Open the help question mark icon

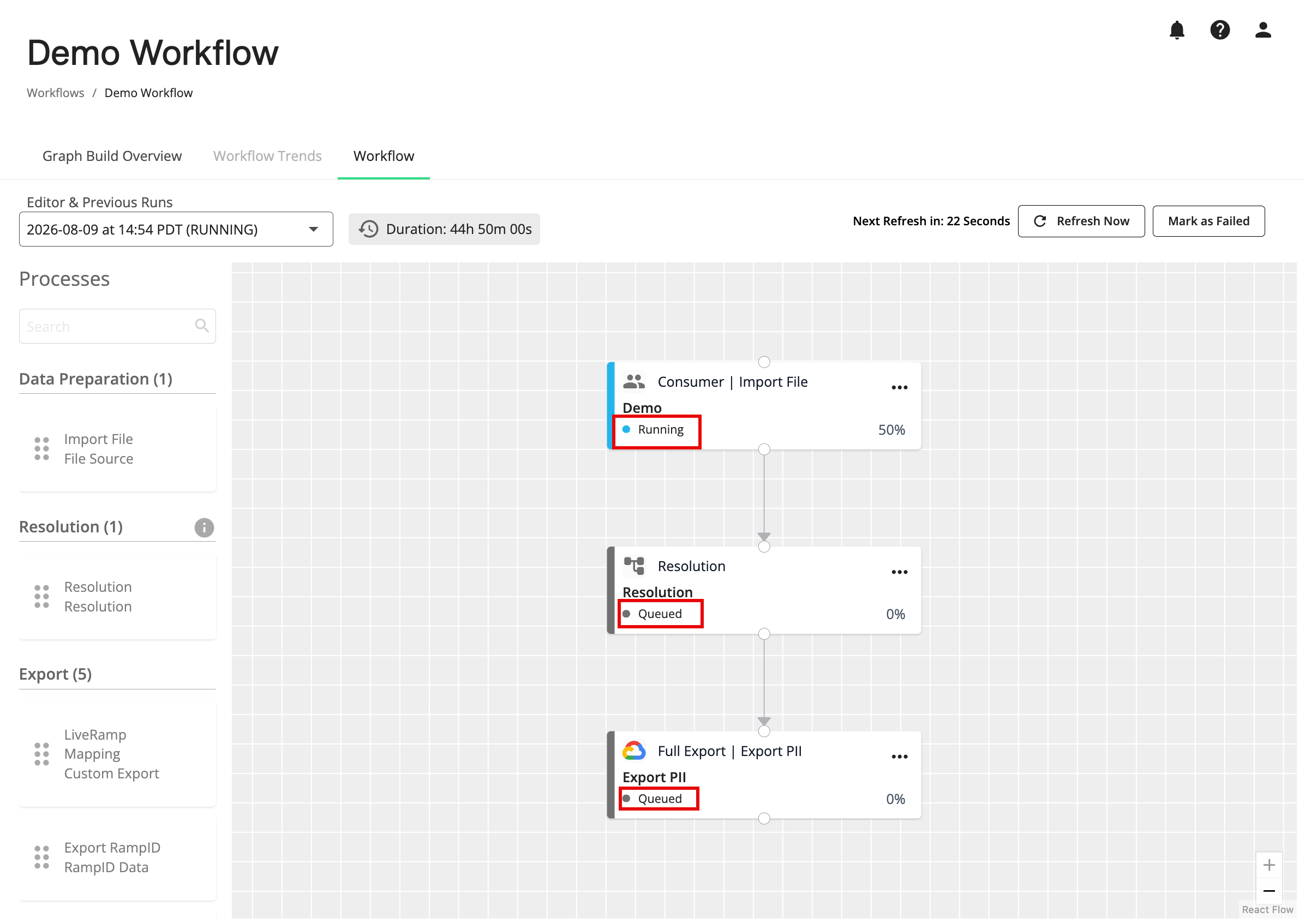[x=1220, y=29]
